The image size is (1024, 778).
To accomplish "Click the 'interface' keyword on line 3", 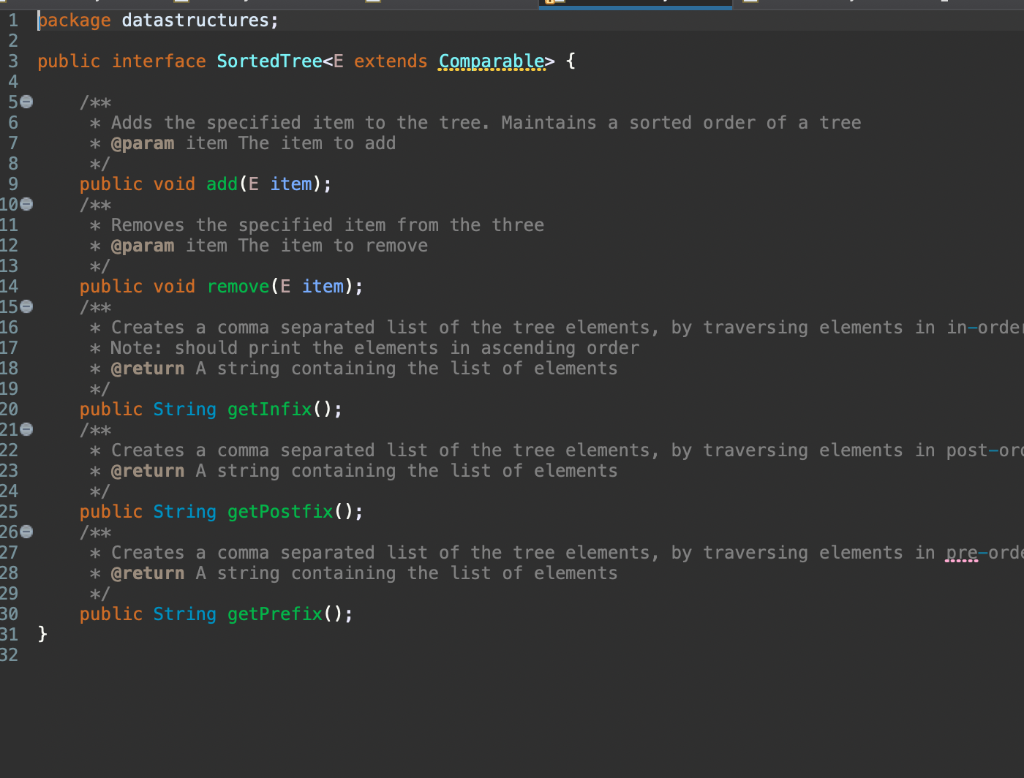I will (159, 61).
